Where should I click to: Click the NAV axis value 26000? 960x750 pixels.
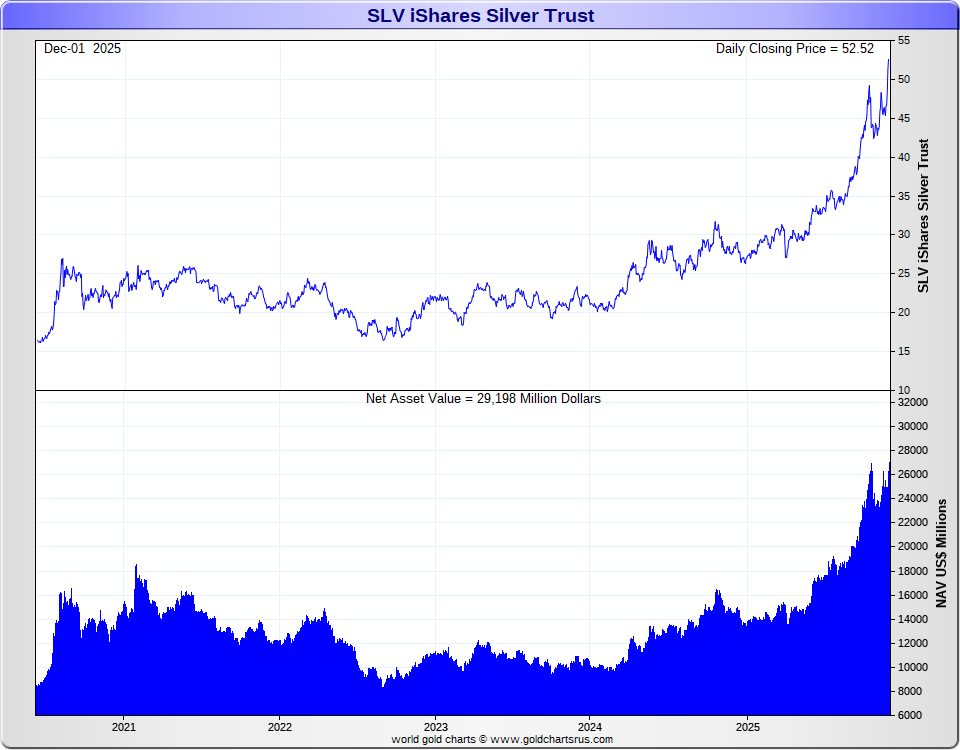pyautogui.click(x=912, y=474)
